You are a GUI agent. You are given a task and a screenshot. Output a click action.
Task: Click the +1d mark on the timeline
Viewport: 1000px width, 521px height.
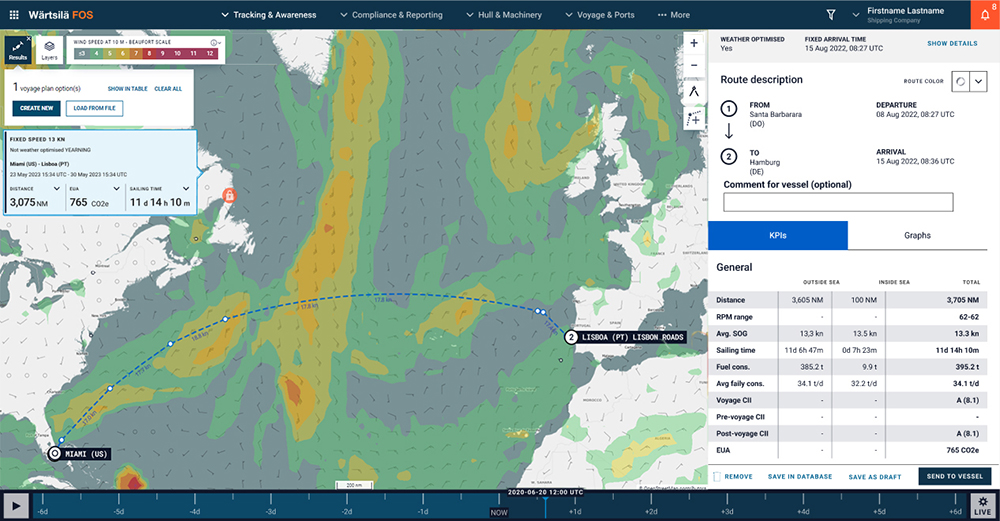[x=575, y=510]
